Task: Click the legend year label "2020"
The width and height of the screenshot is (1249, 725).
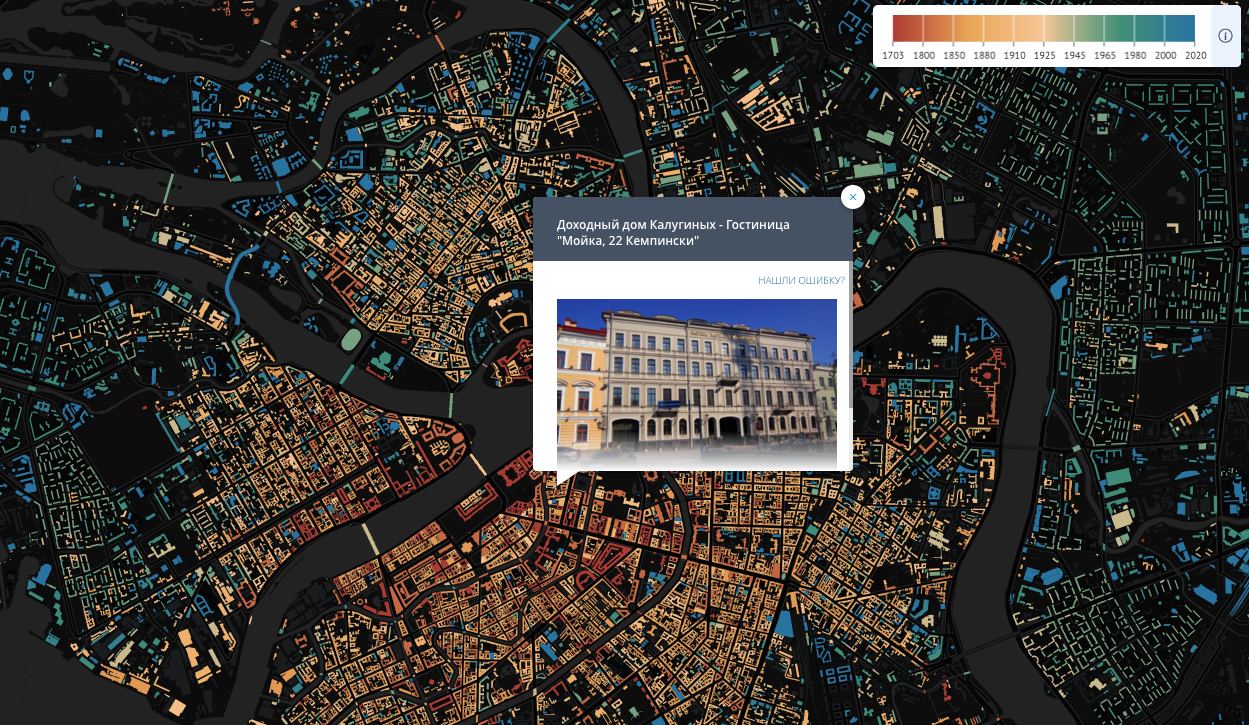Action: (1196, 55)
